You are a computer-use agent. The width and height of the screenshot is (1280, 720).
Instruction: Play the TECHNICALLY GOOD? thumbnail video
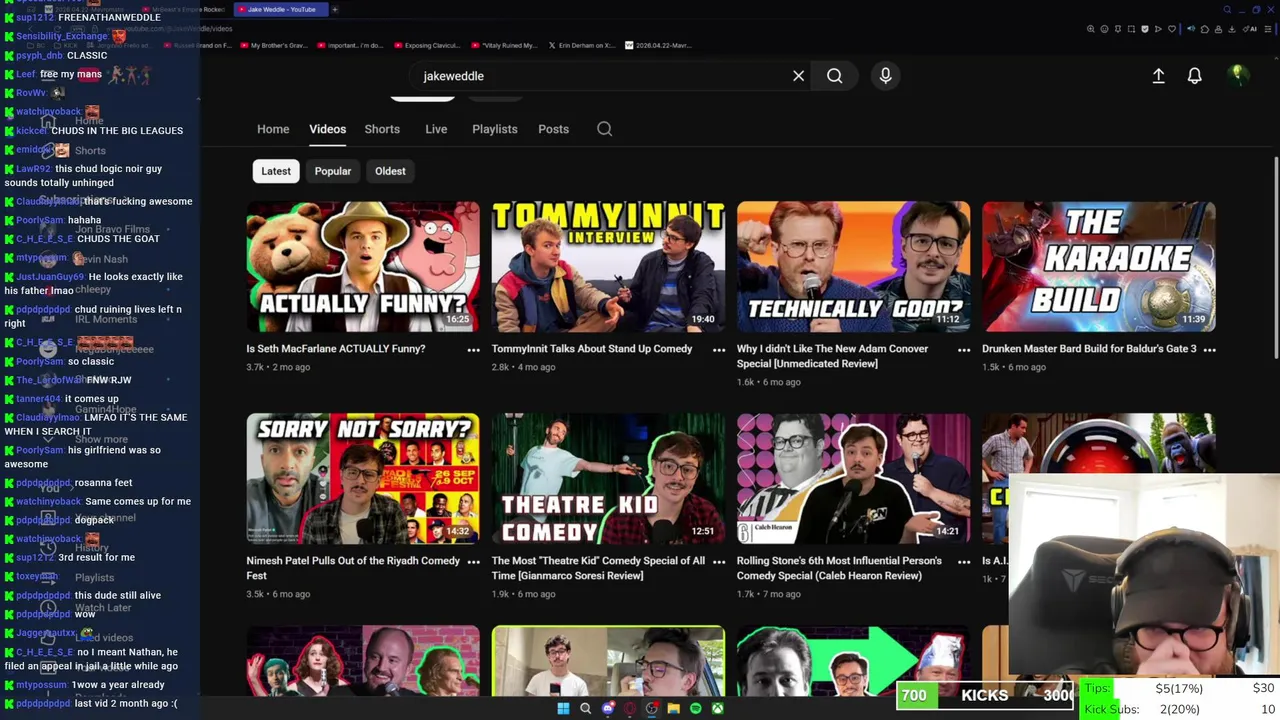point(853,266)
